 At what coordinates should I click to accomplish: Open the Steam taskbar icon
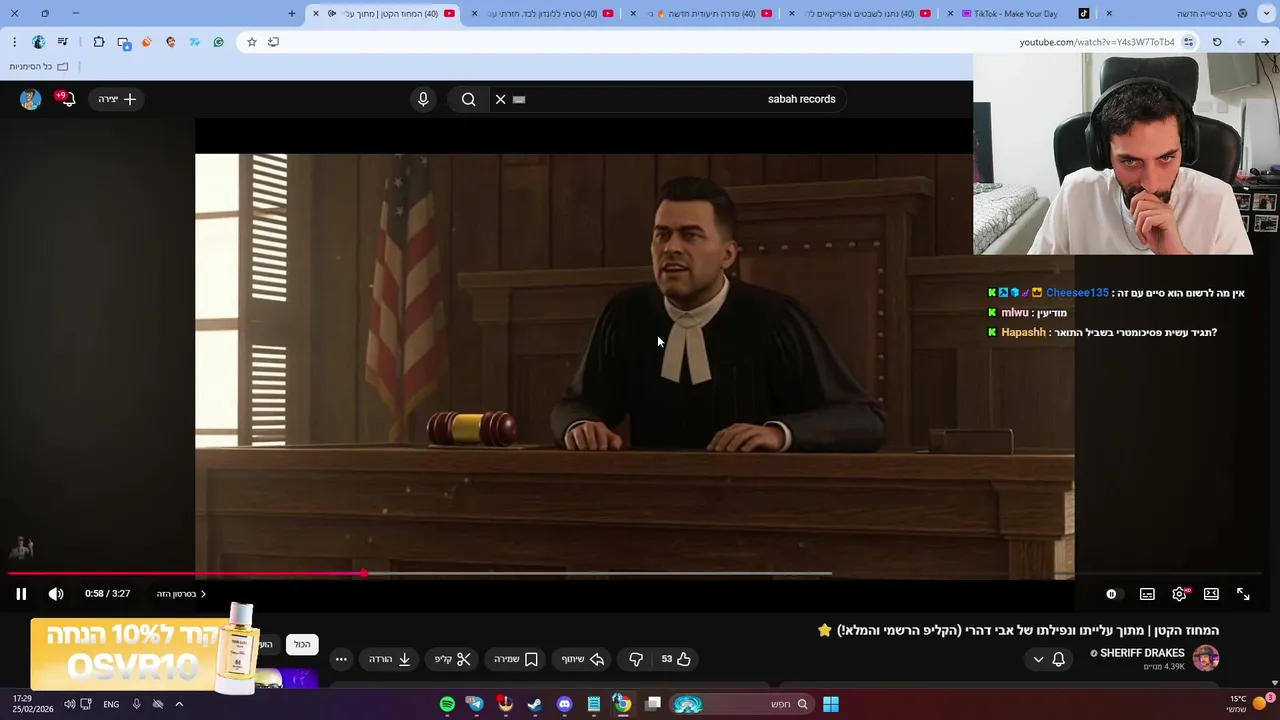pyautogui.click(x=535, y=704)
